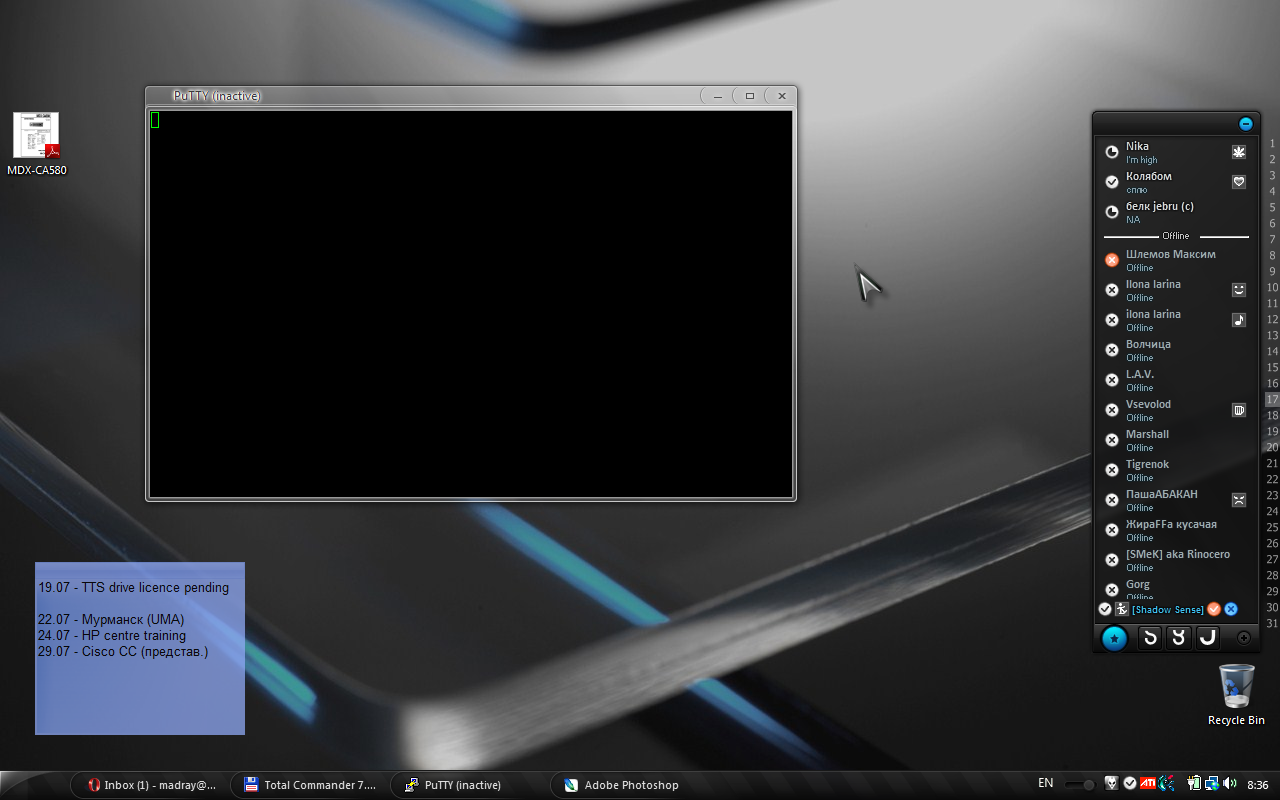
Task: Click Nika's away status icon
Action: click(1111, 152)
